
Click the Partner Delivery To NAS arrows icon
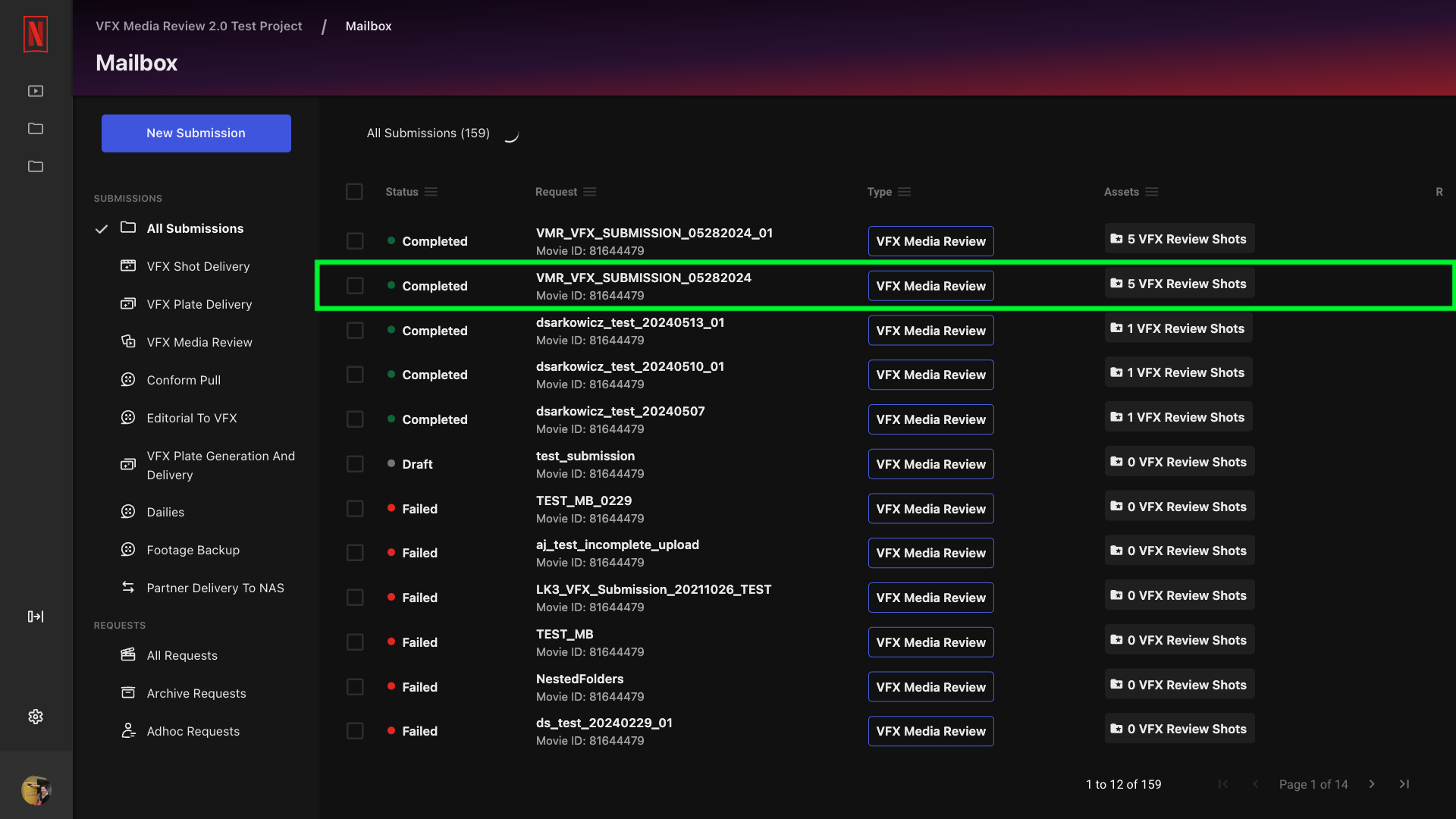pos(128,587)
